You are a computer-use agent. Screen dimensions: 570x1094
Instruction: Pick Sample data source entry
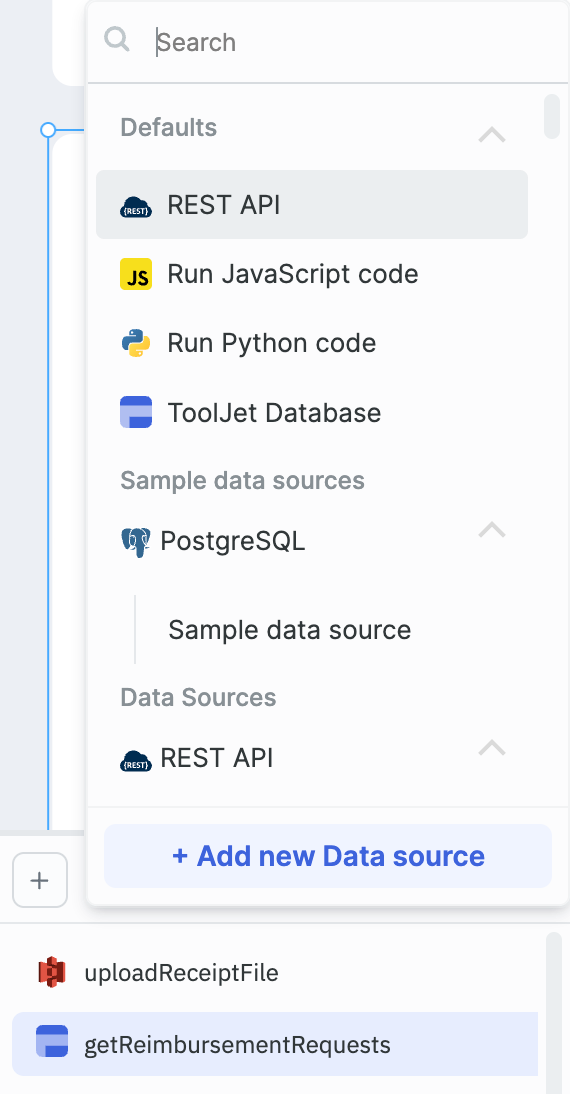click(x=290, y=629)
